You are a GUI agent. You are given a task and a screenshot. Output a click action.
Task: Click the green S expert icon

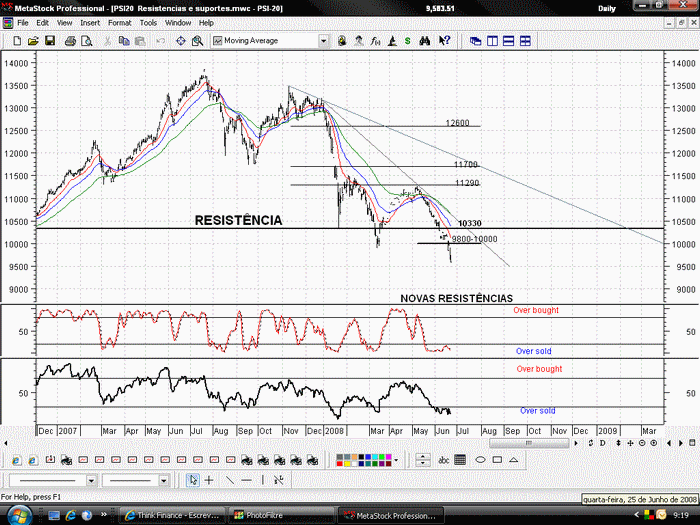tap(408, 41)
